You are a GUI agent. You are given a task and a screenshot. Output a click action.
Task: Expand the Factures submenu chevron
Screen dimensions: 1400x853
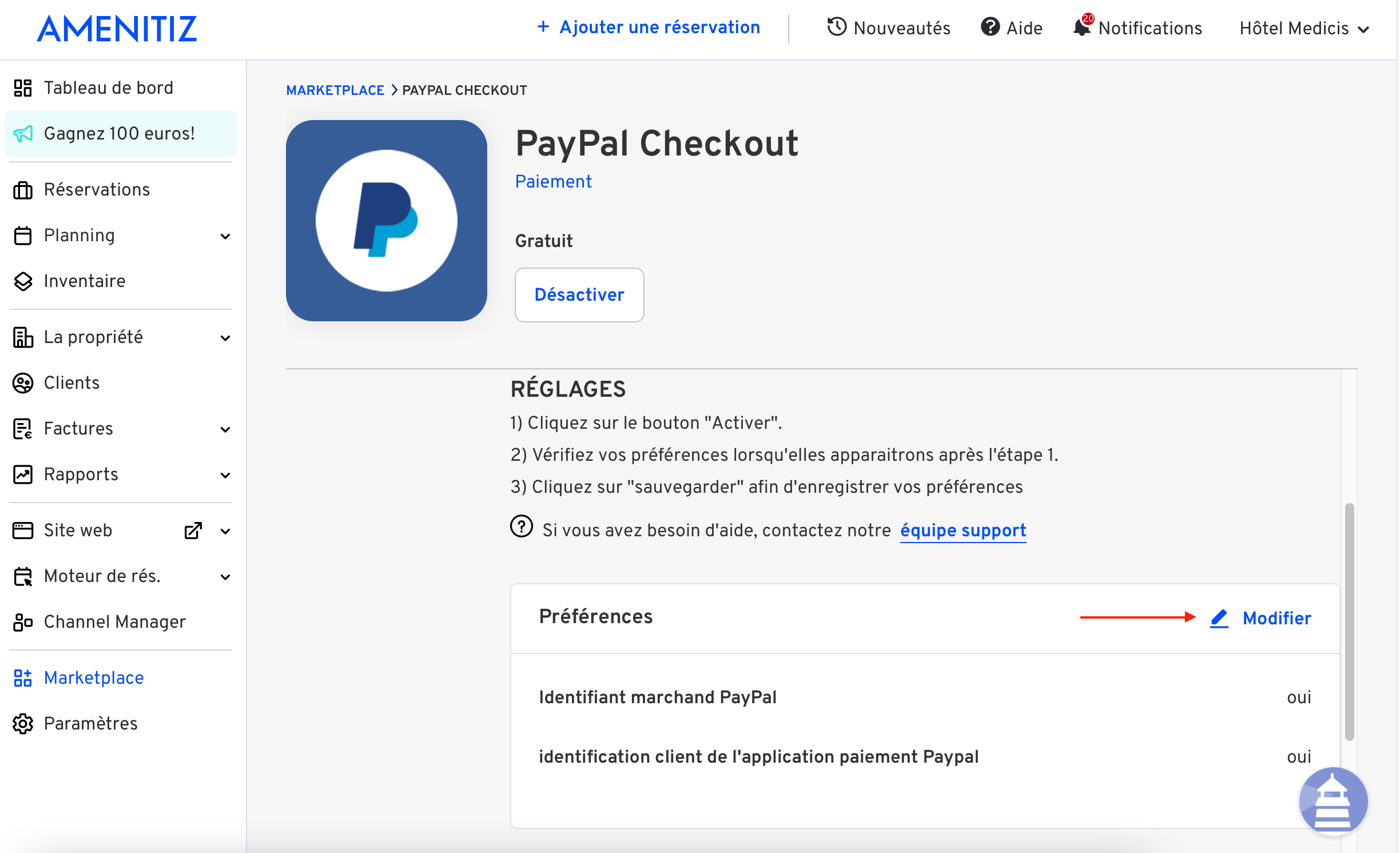click(225, 429)
